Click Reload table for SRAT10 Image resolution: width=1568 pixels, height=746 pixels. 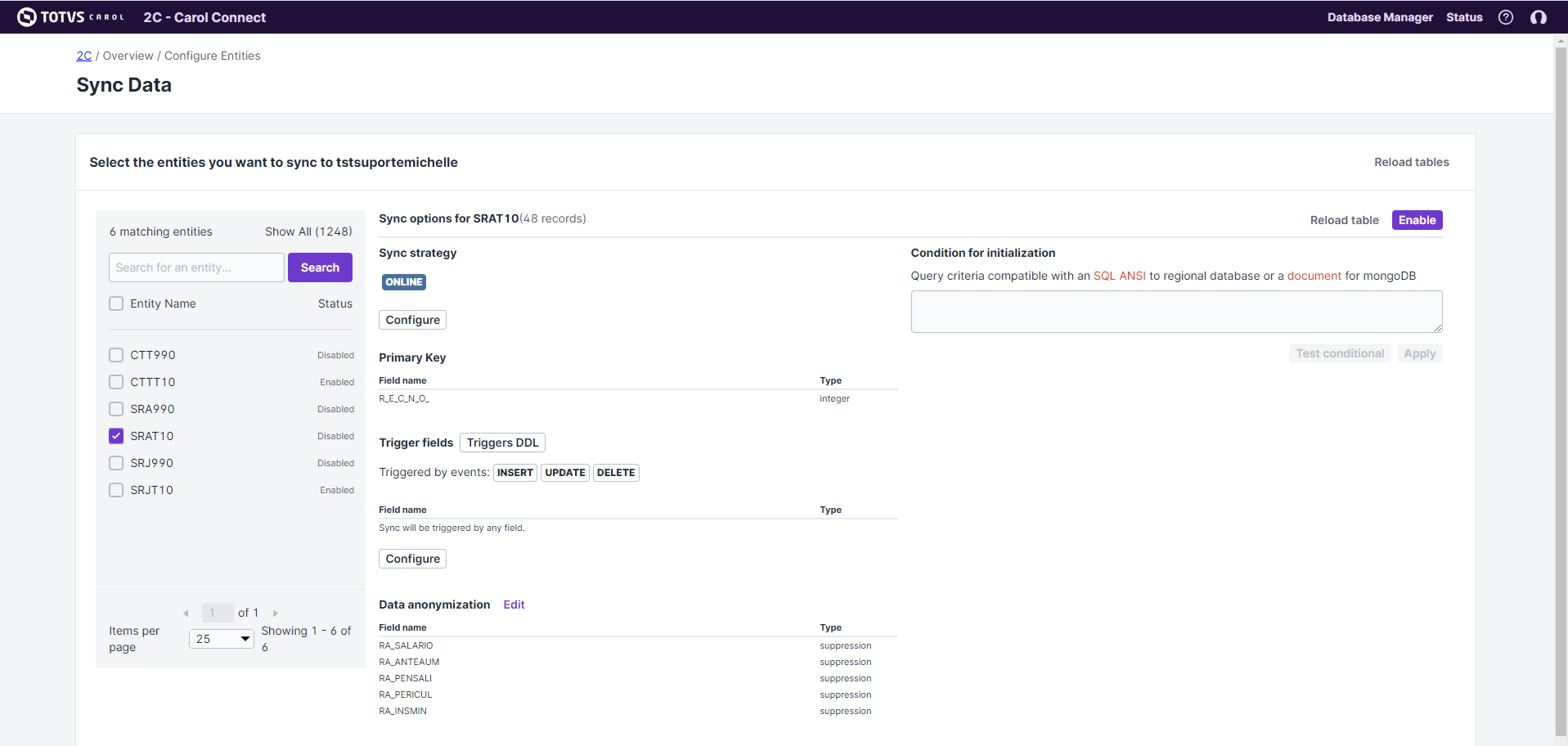(1344, 220)
